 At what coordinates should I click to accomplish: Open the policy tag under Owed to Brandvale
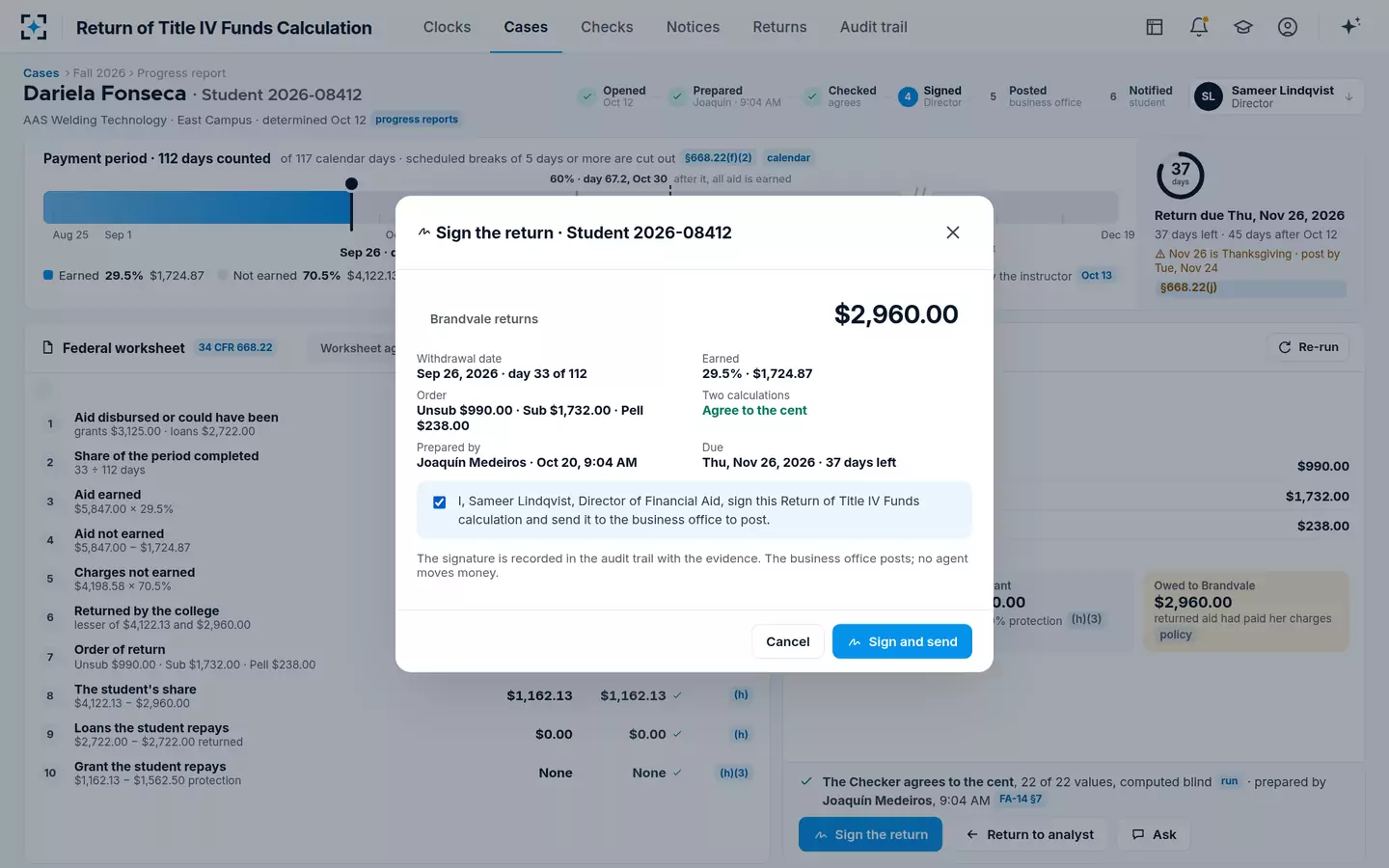[1176, 635]
